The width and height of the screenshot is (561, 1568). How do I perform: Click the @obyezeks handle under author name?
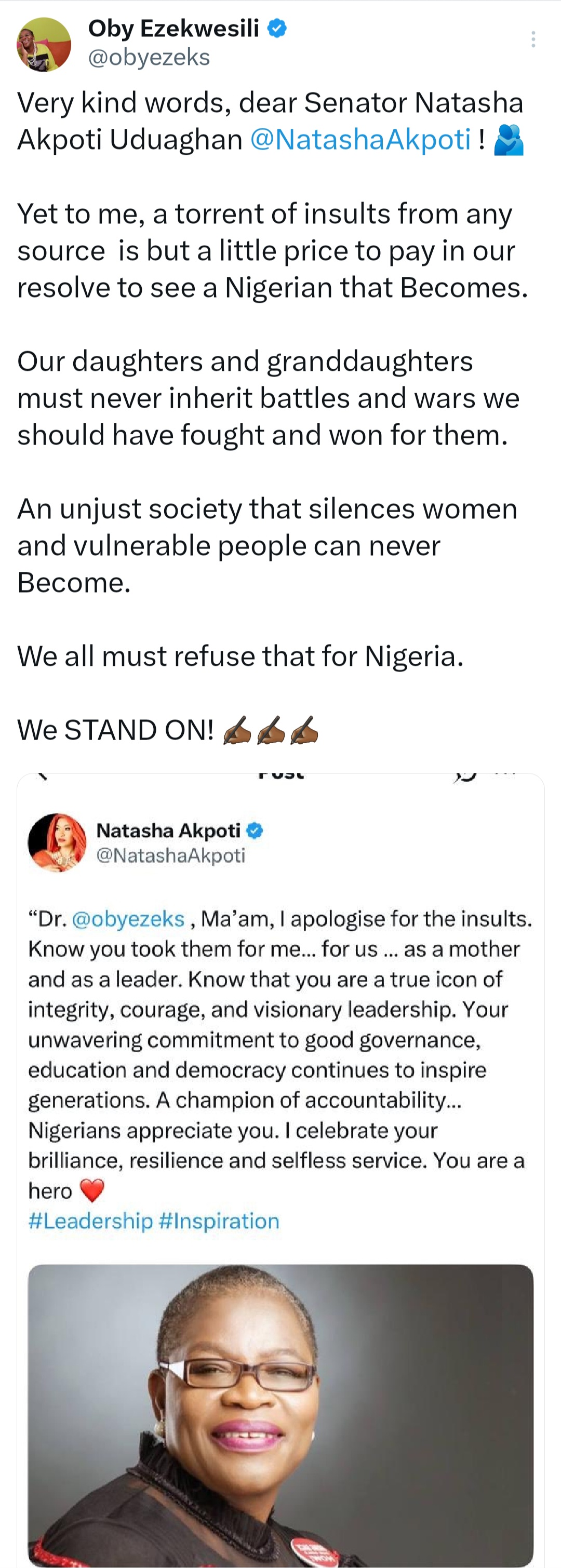click(149, 57)
